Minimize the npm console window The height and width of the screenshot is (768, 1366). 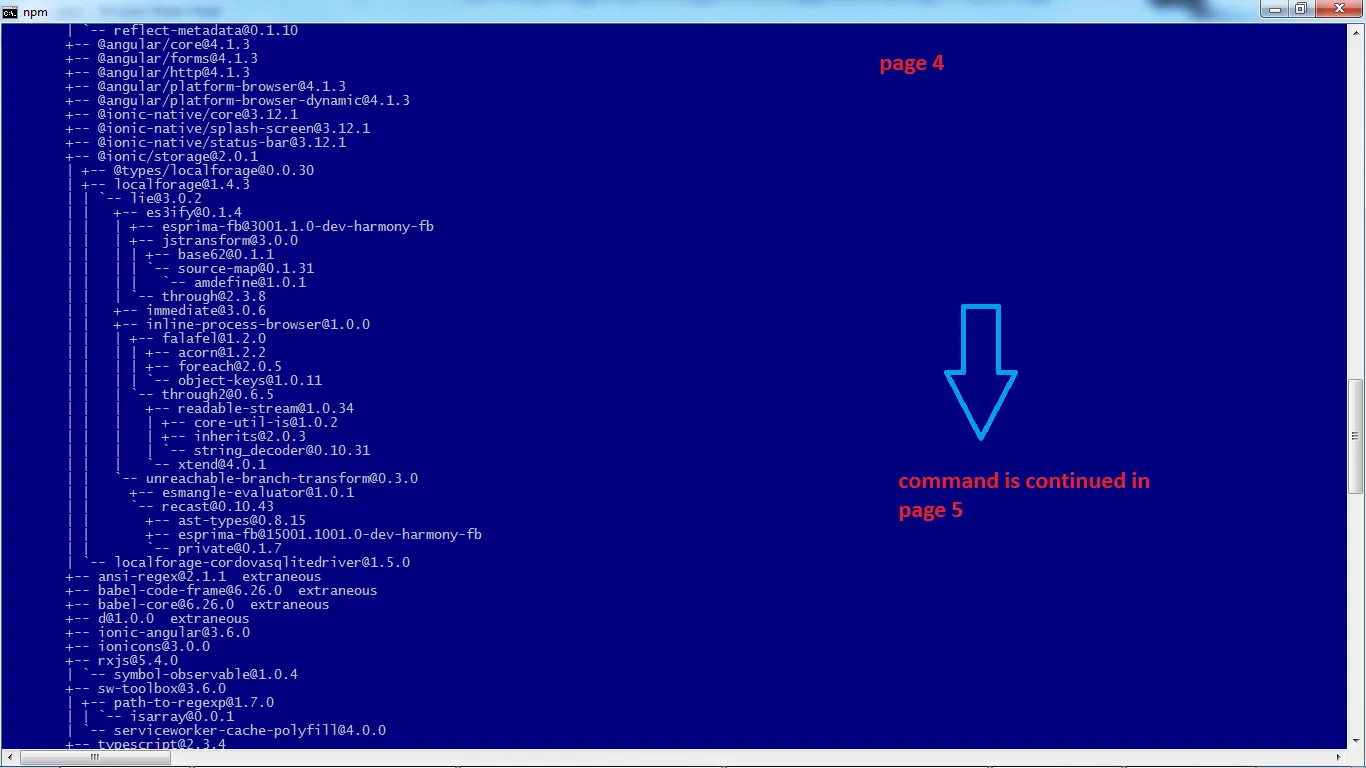[1273, 9]
